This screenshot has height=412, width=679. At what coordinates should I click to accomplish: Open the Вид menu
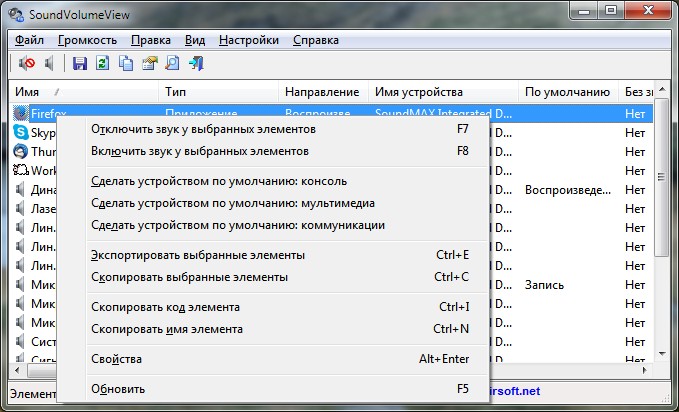coord(195,40)
